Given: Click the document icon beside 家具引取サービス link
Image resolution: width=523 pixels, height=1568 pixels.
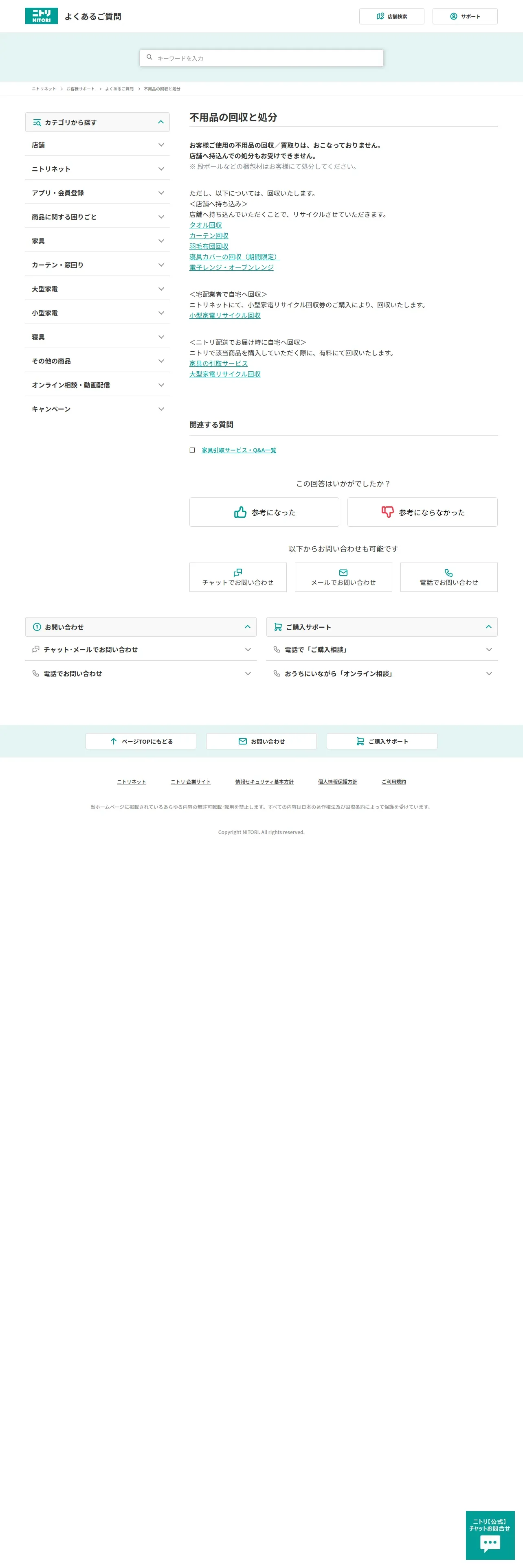Looking at the screenshot, I should pyautogui.click(x=192, y=450).
